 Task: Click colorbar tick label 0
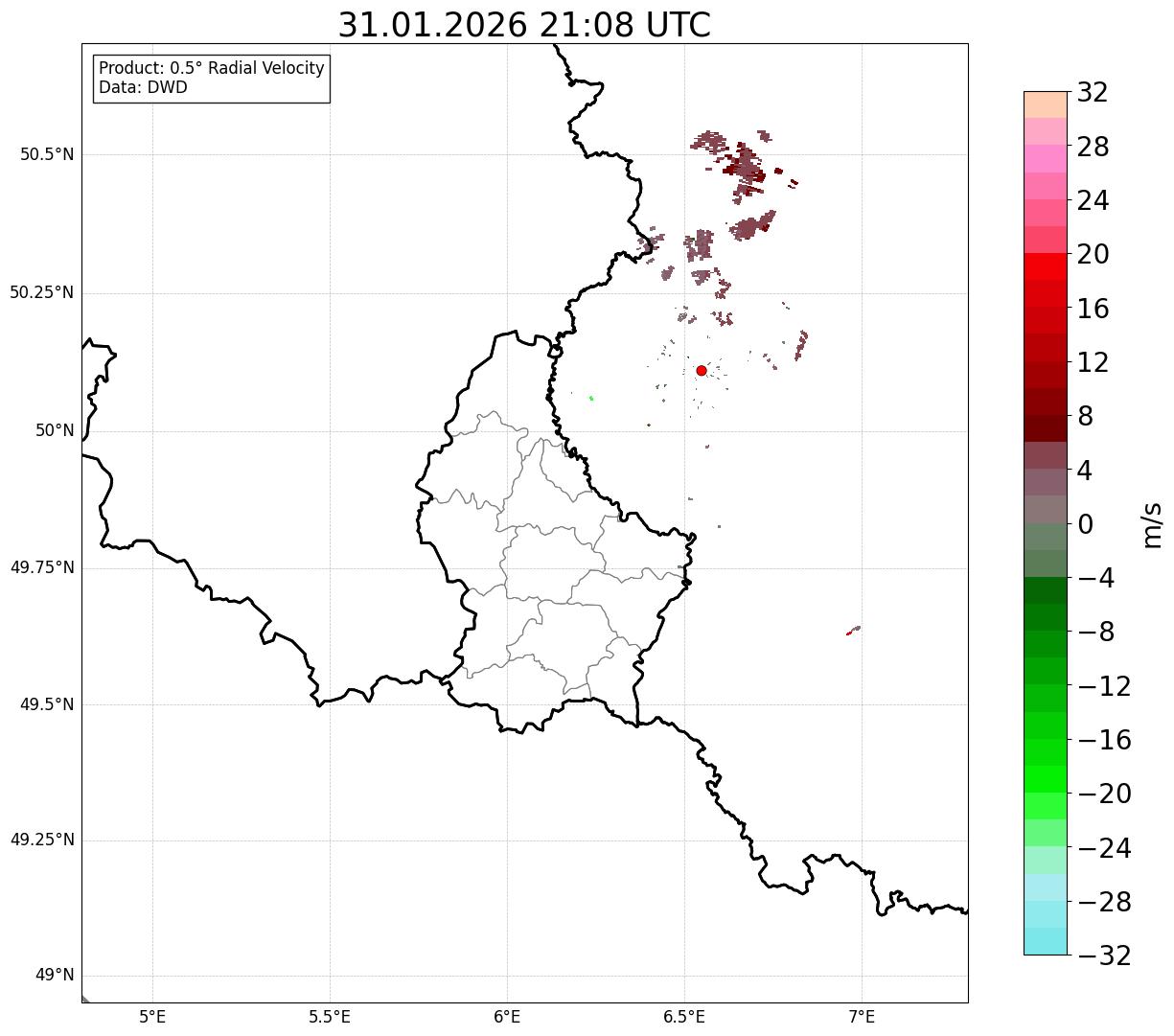(x=1086, y=524)
